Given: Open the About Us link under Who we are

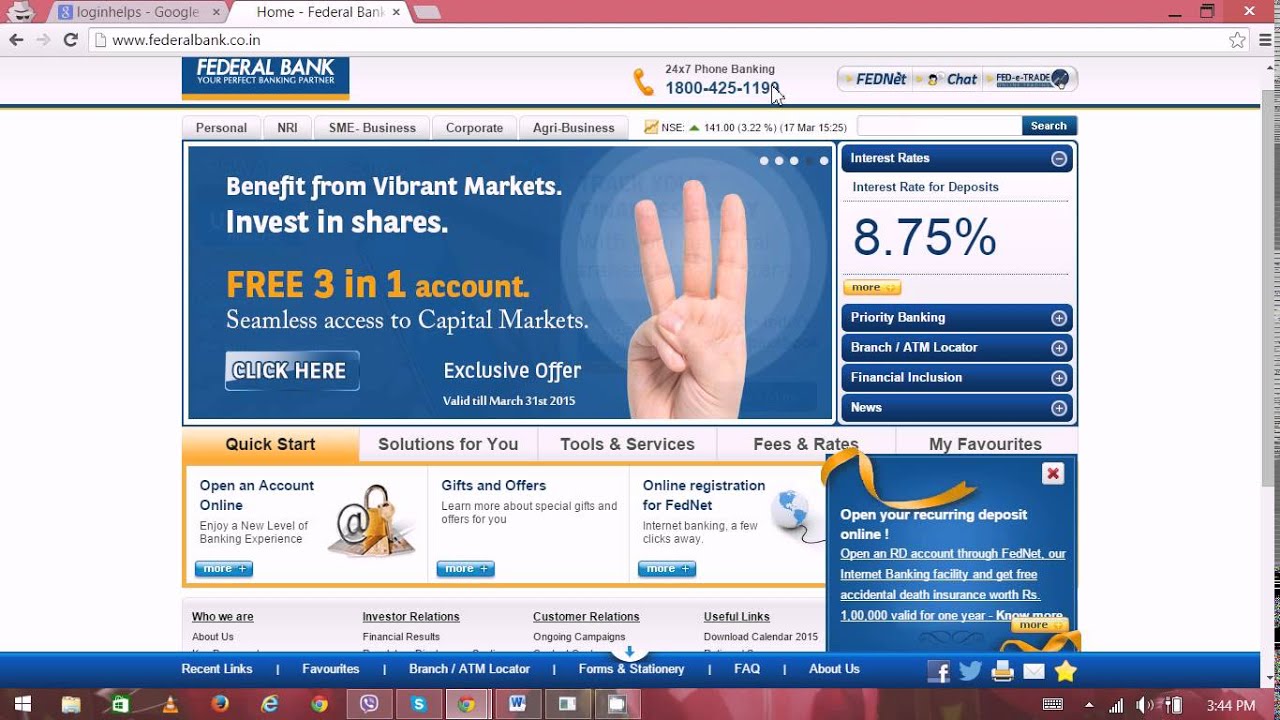Looking at the screenshot, I should point(213,637).
